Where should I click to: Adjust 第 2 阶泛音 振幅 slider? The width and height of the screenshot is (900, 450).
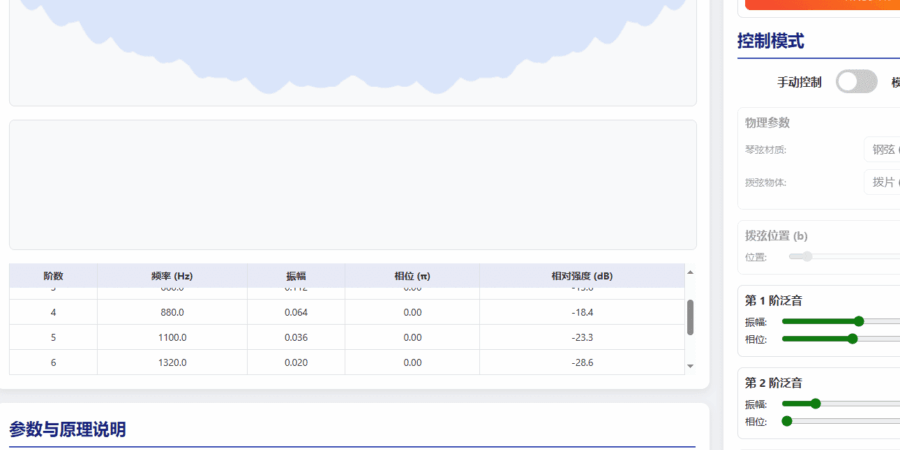841,404
